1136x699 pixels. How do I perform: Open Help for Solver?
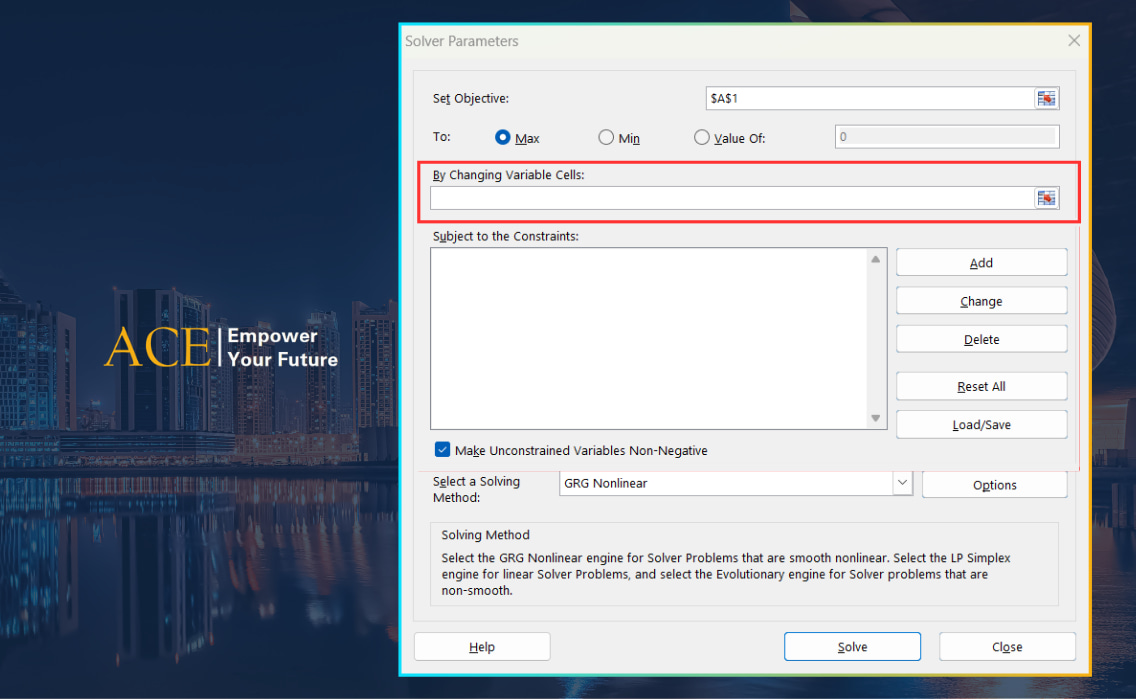482,647
